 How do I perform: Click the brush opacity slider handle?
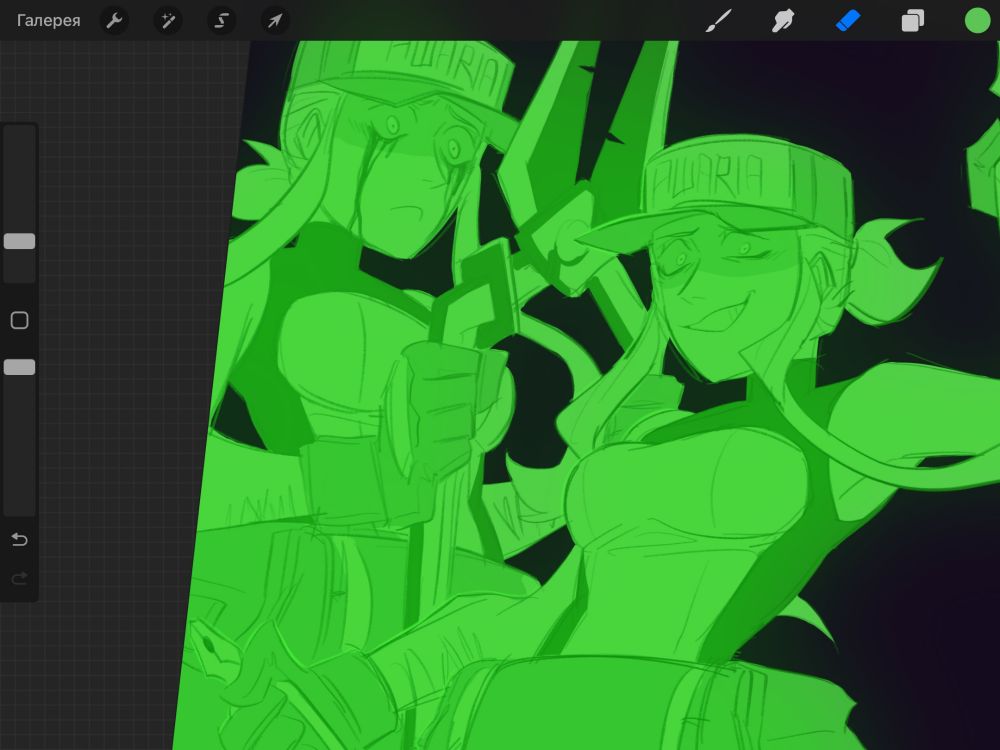pyautogui.click(x=20, y=367)
